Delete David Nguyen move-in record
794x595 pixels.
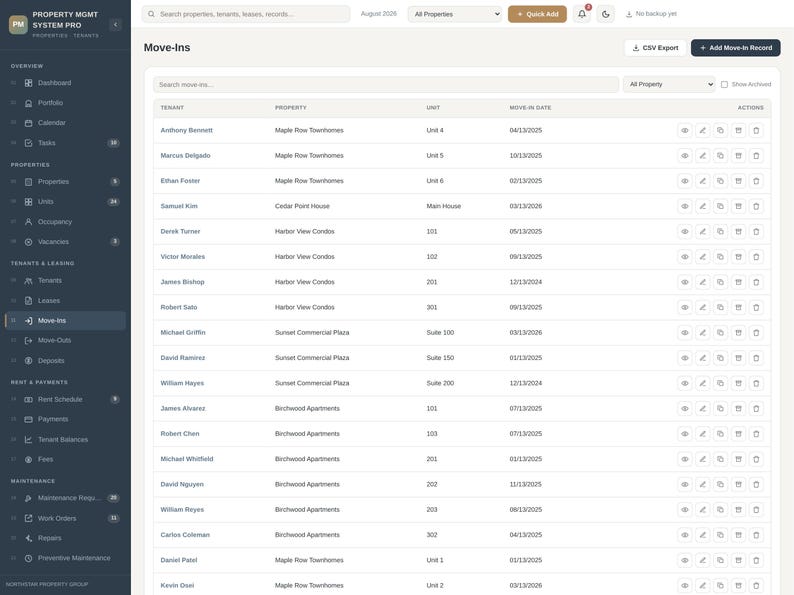[x=756, y=485]
